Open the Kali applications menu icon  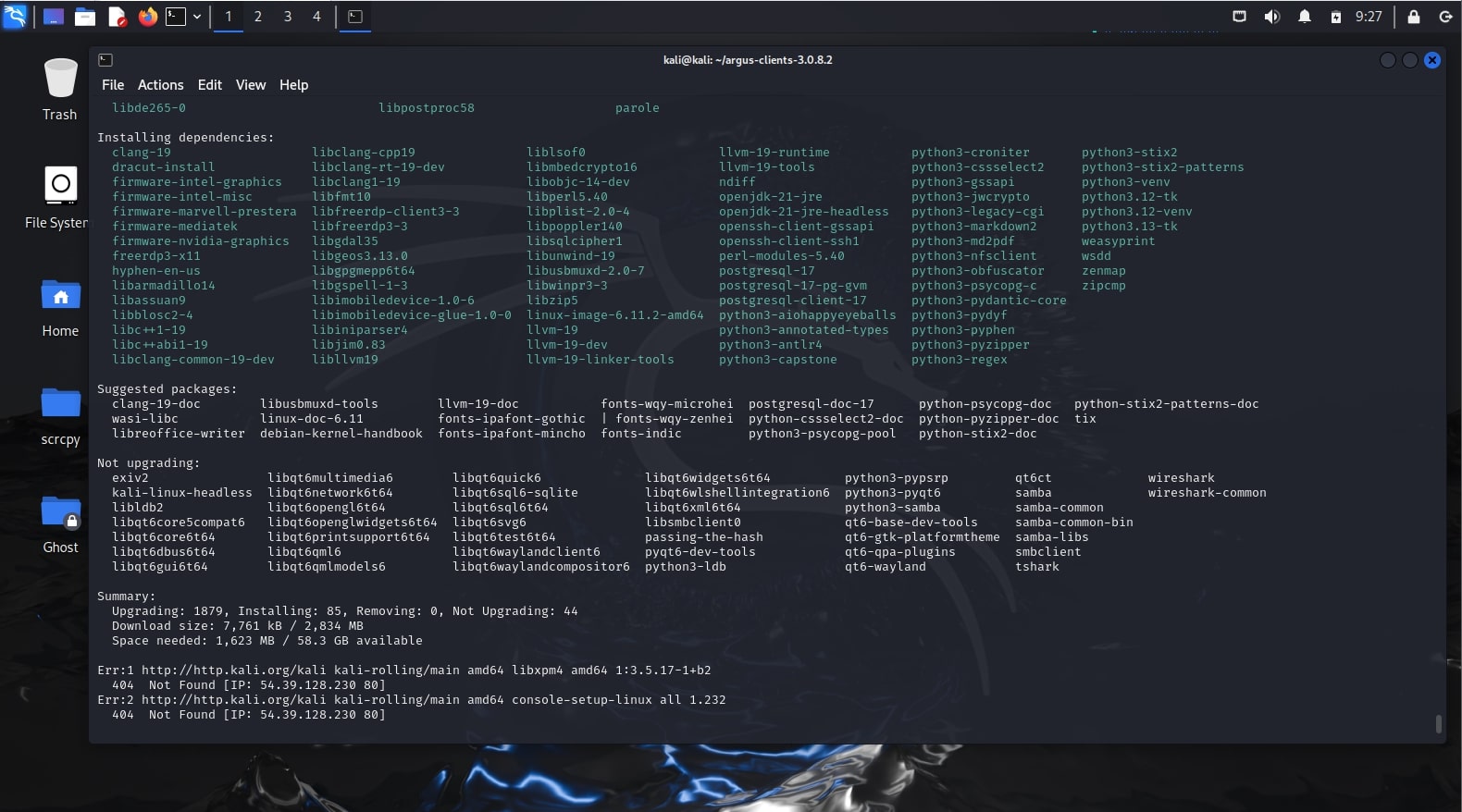(15, 16)
